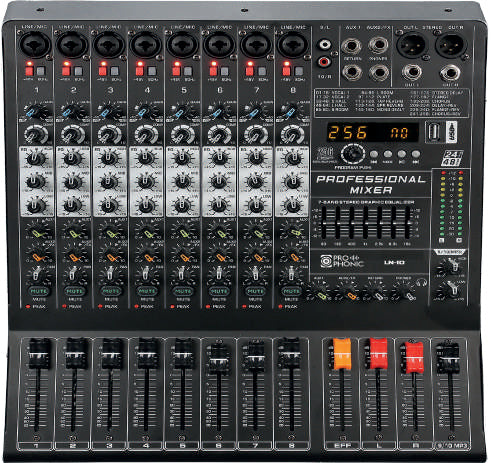This screenshot has height=463, width=491.
Task: Mute channel 6
Action: tap(219, 291)
